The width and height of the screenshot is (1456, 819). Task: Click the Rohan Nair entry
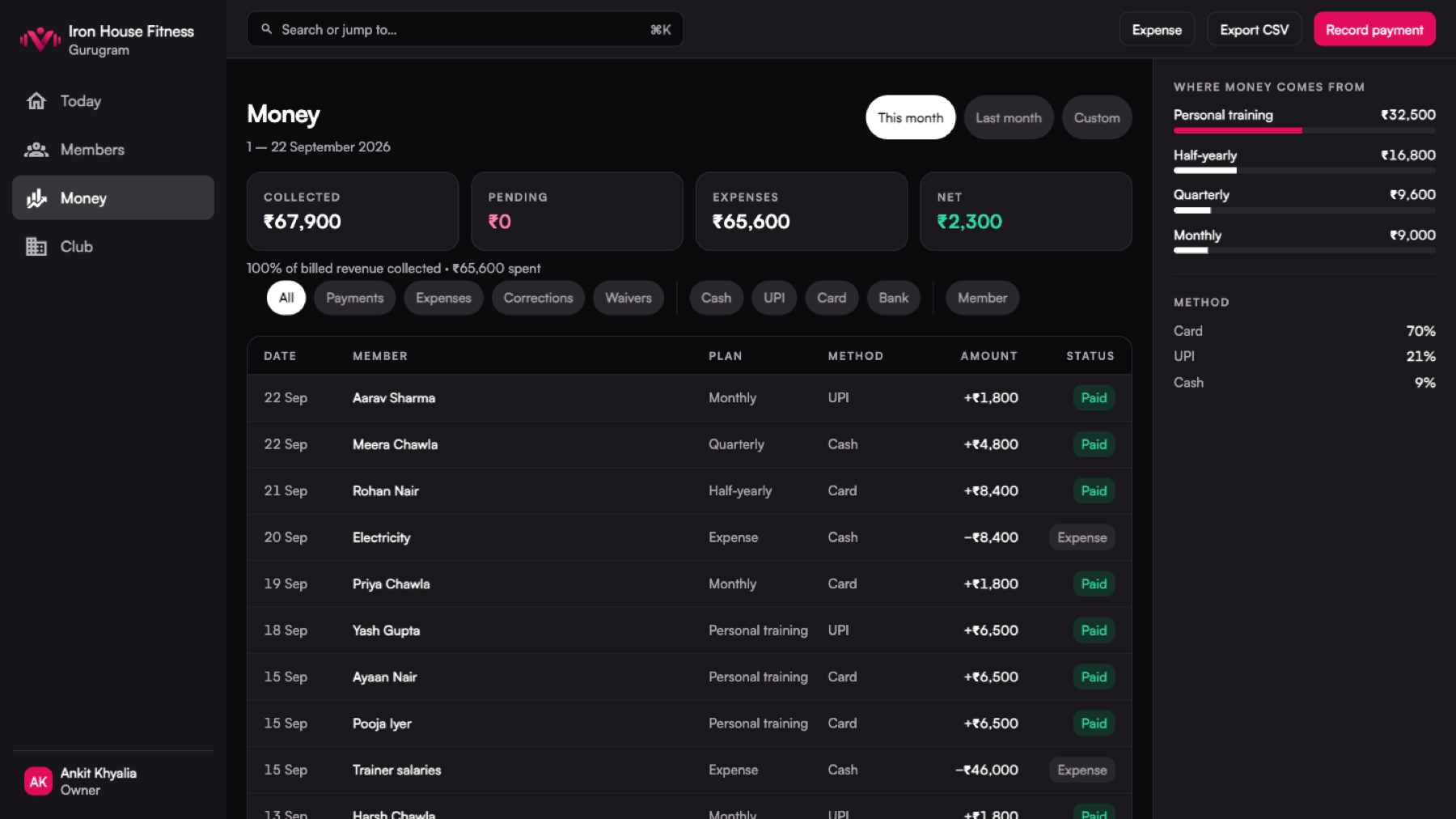(689, 491)
